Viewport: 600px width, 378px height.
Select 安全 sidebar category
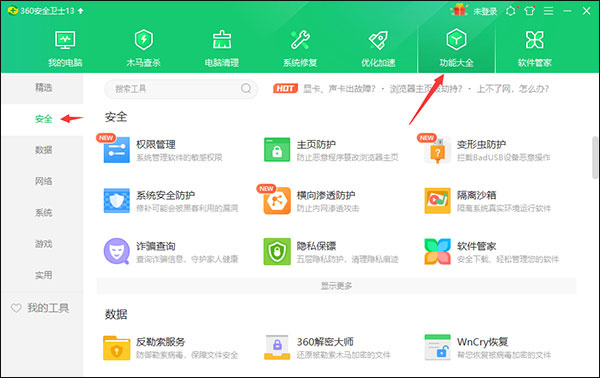click(44, 119)
